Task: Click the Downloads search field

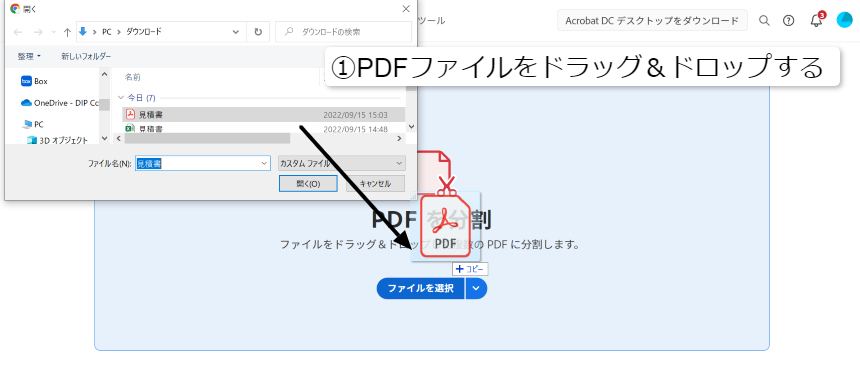Action: point(343,32)
